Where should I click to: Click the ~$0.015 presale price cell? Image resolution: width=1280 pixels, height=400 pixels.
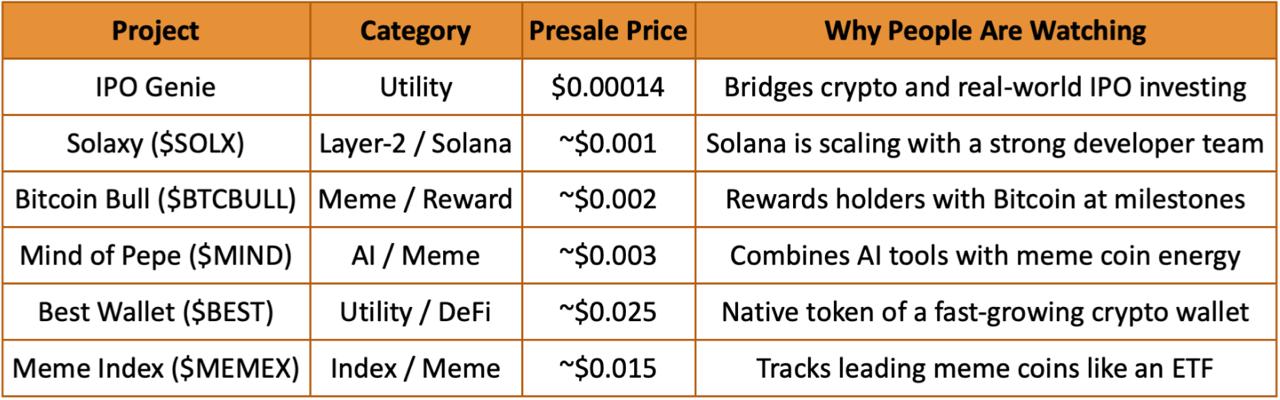coord(608,368)
